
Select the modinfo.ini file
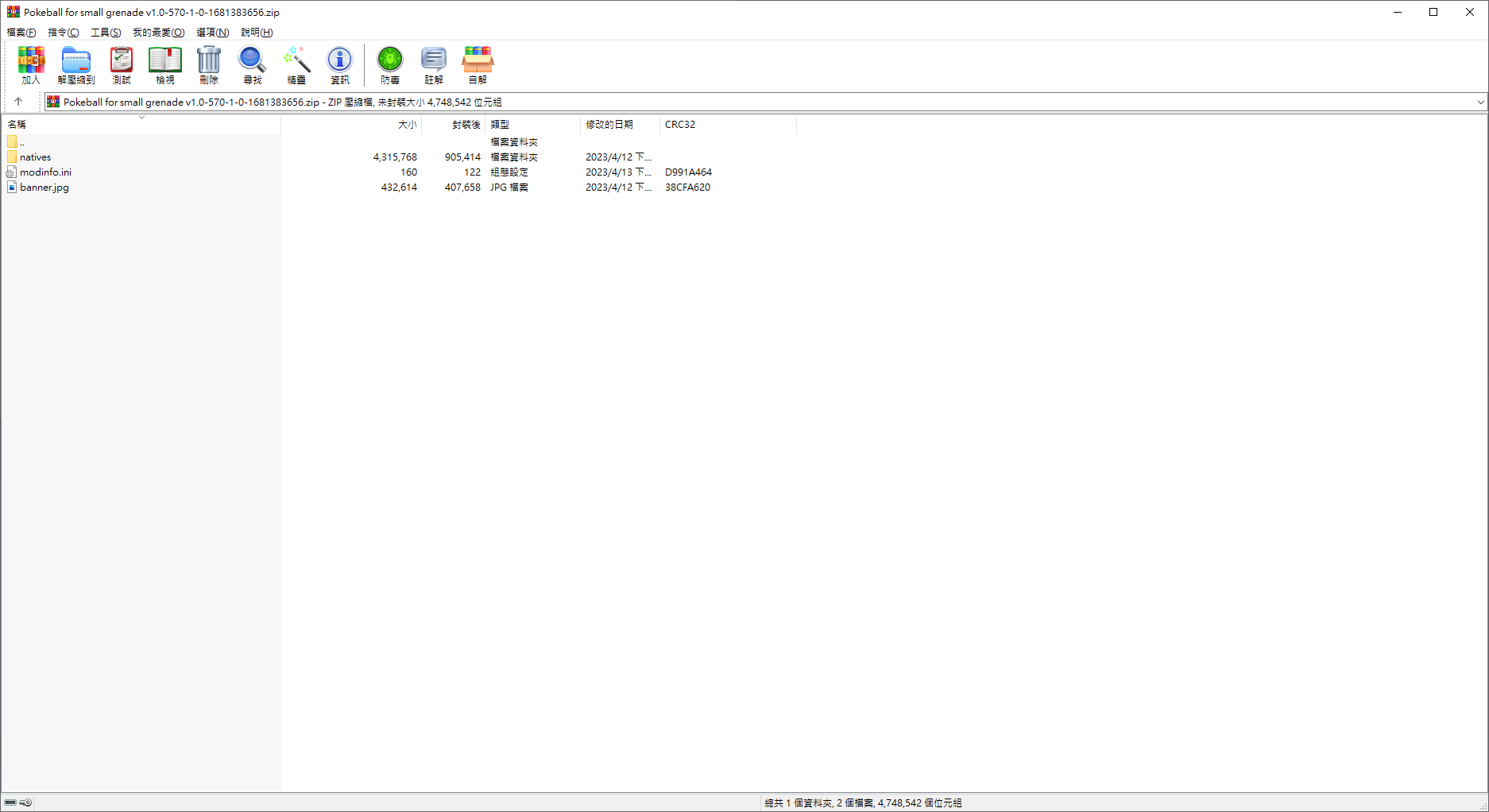point(45,172)
